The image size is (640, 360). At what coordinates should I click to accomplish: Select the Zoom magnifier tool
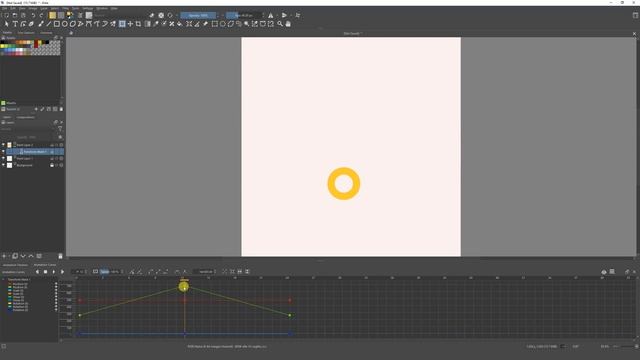tap(280, 24)
